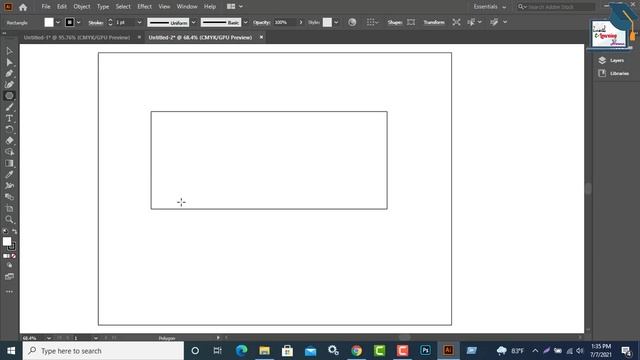Select the Shape Builder tool
640x360 pixels.
pyautogui.click(x=9, y=152)
